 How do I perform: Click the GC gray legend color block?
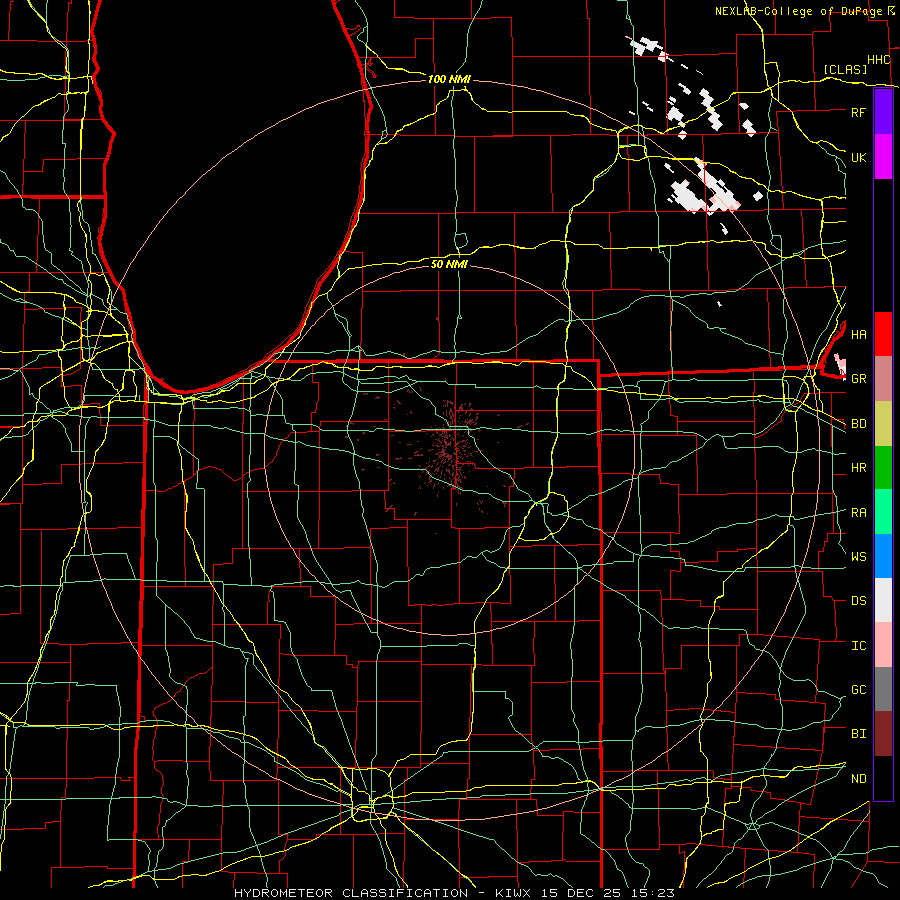(883, 689)
